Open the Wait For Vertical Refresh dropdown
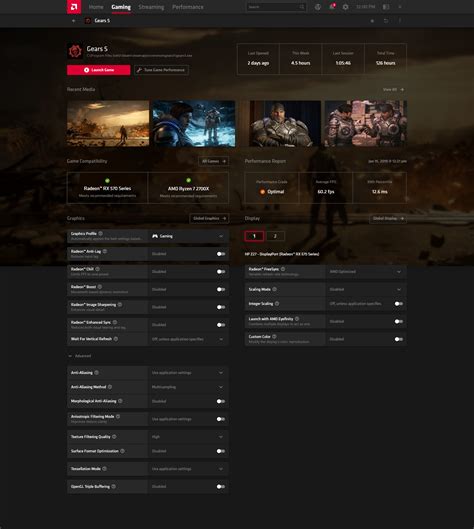The width and height of the screenshot is (474, 529). (x=188, y=339)
